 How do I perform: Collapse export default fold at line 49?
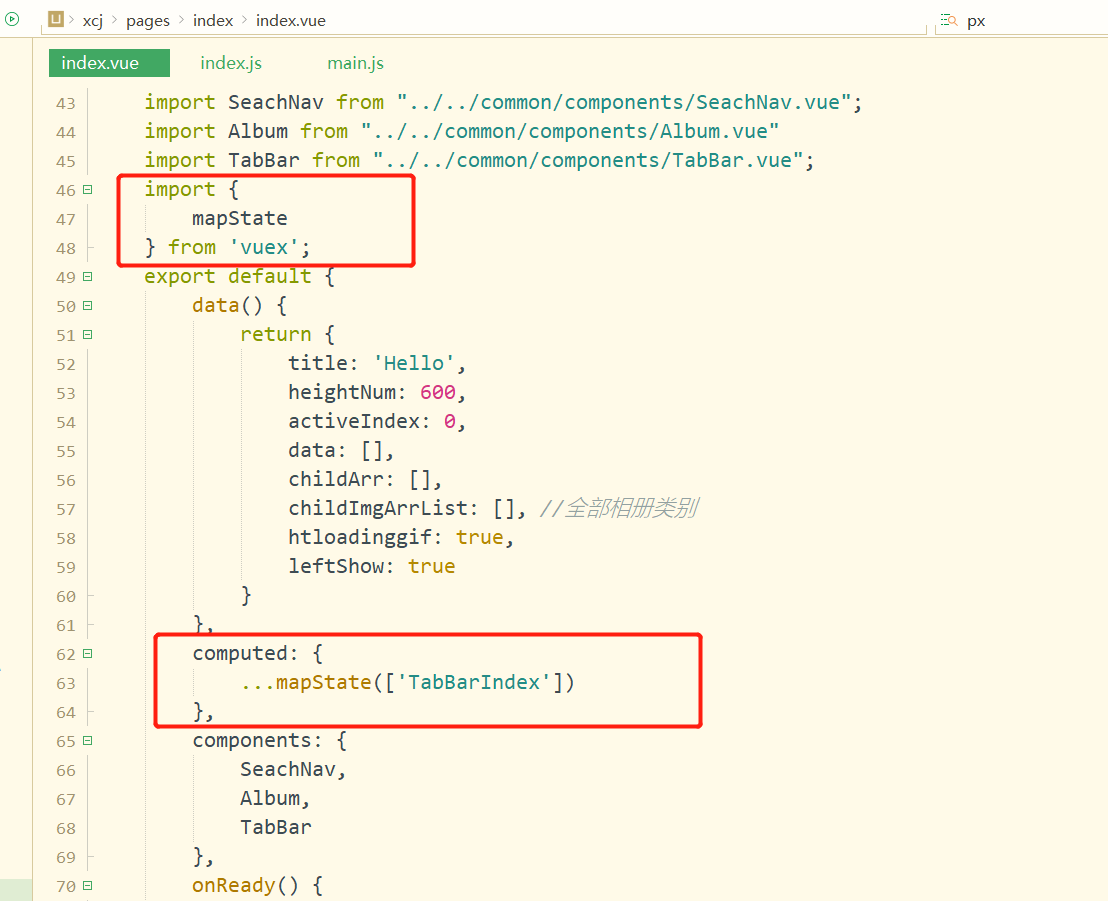point(88,276)
